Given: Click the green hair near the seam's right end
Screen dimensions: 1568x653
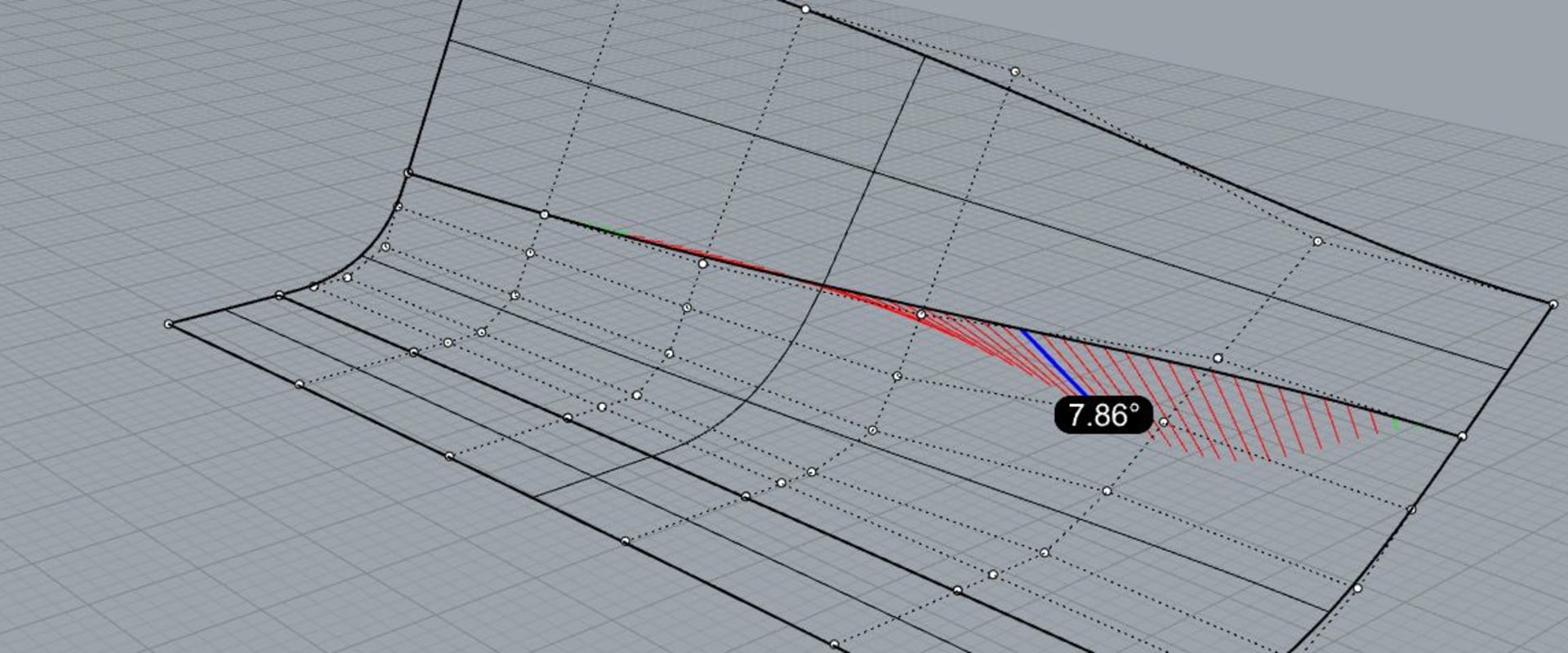Looking at the screenshot, I should [x=1396, y=424].
